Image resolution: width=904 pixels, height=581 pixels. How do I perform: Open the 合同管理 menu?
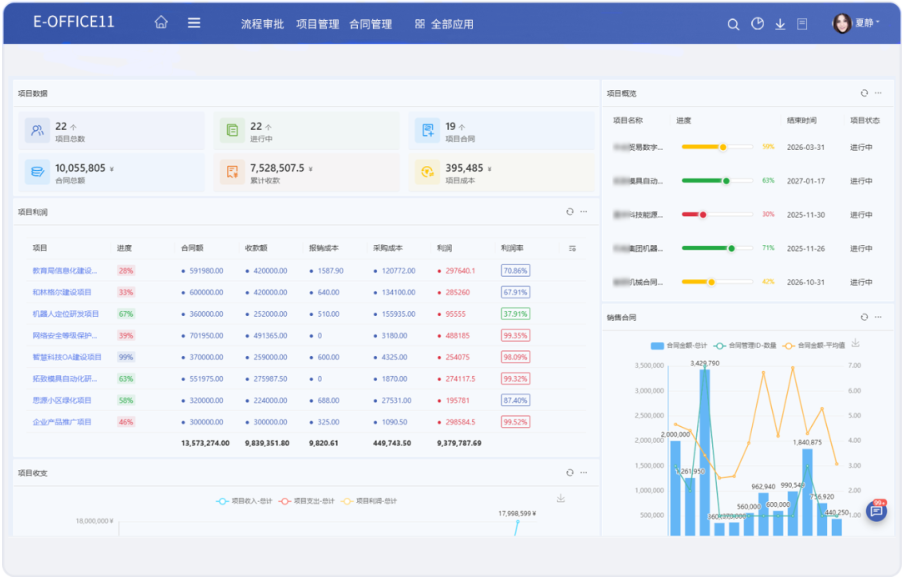370,24
